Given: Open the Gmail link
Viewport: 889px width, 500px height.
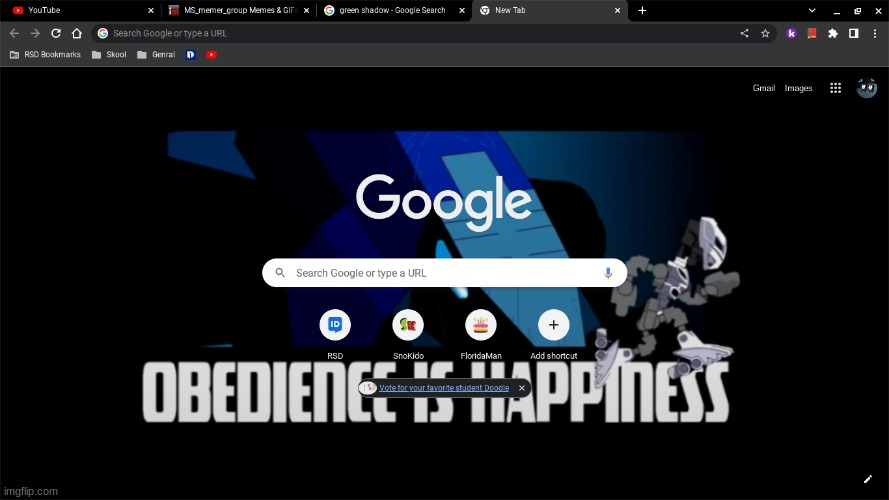Looking at the screenshot, I should tap(764, 88).
